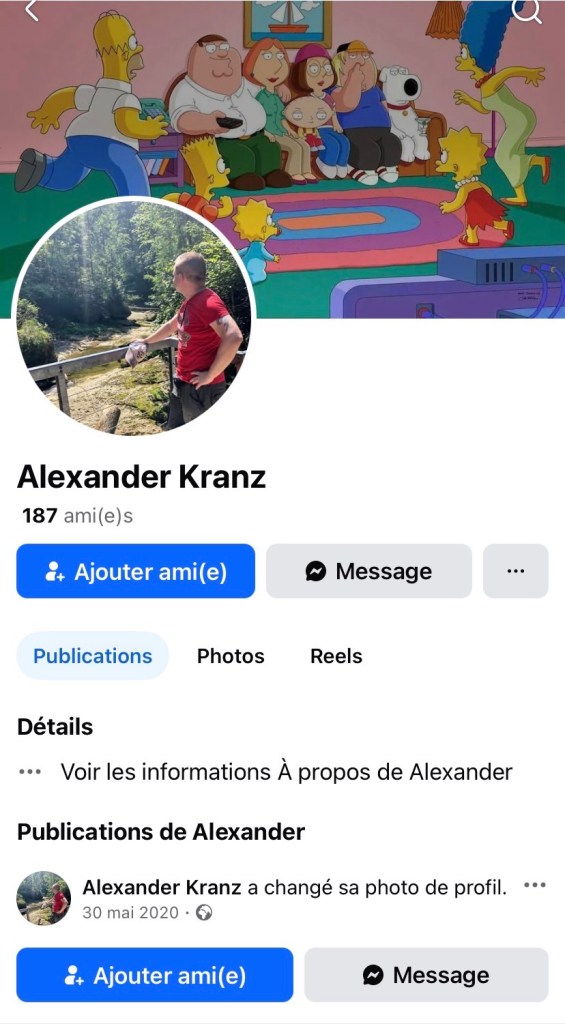Open Voir les informations À propos de Alexander
Screen dimensions: 565x1024
click(x=286, y=772)
